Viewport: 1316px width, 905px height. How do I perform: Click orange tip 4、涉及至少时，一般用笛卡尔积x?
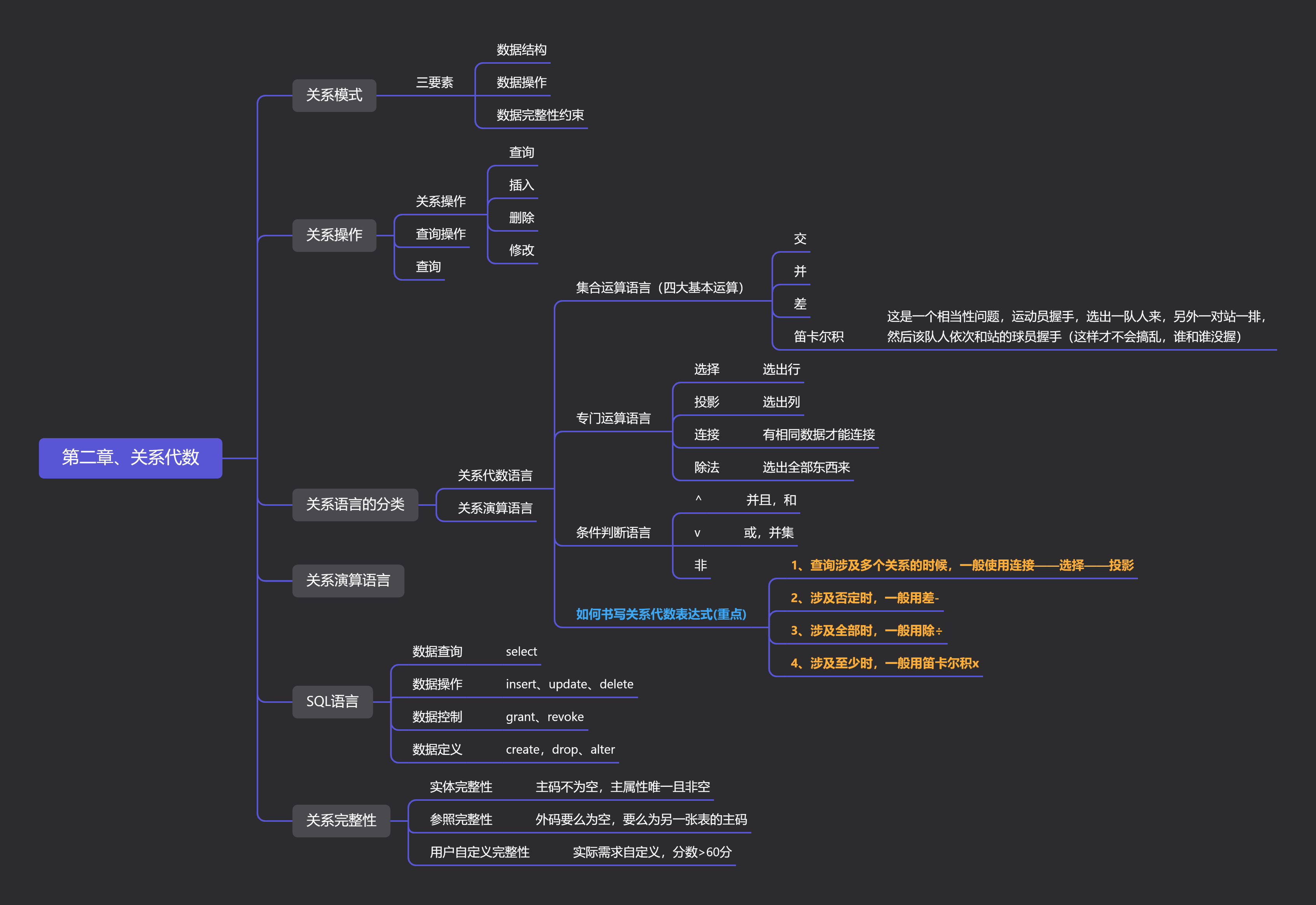(885, 664)
